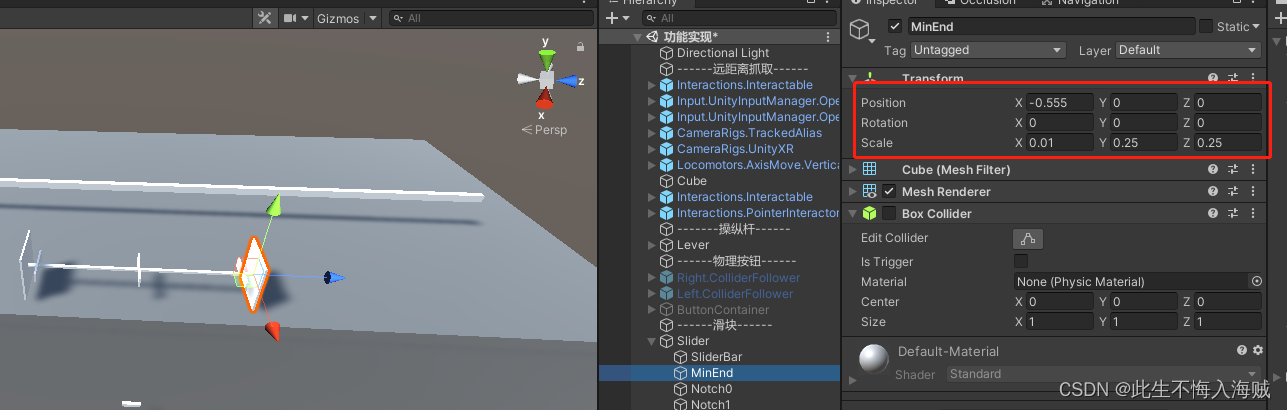Open Transform component more options menu
Image resolution: width=1287 pixels, height=410 pixels.
pyautogui.click(x=1252, y=78)
